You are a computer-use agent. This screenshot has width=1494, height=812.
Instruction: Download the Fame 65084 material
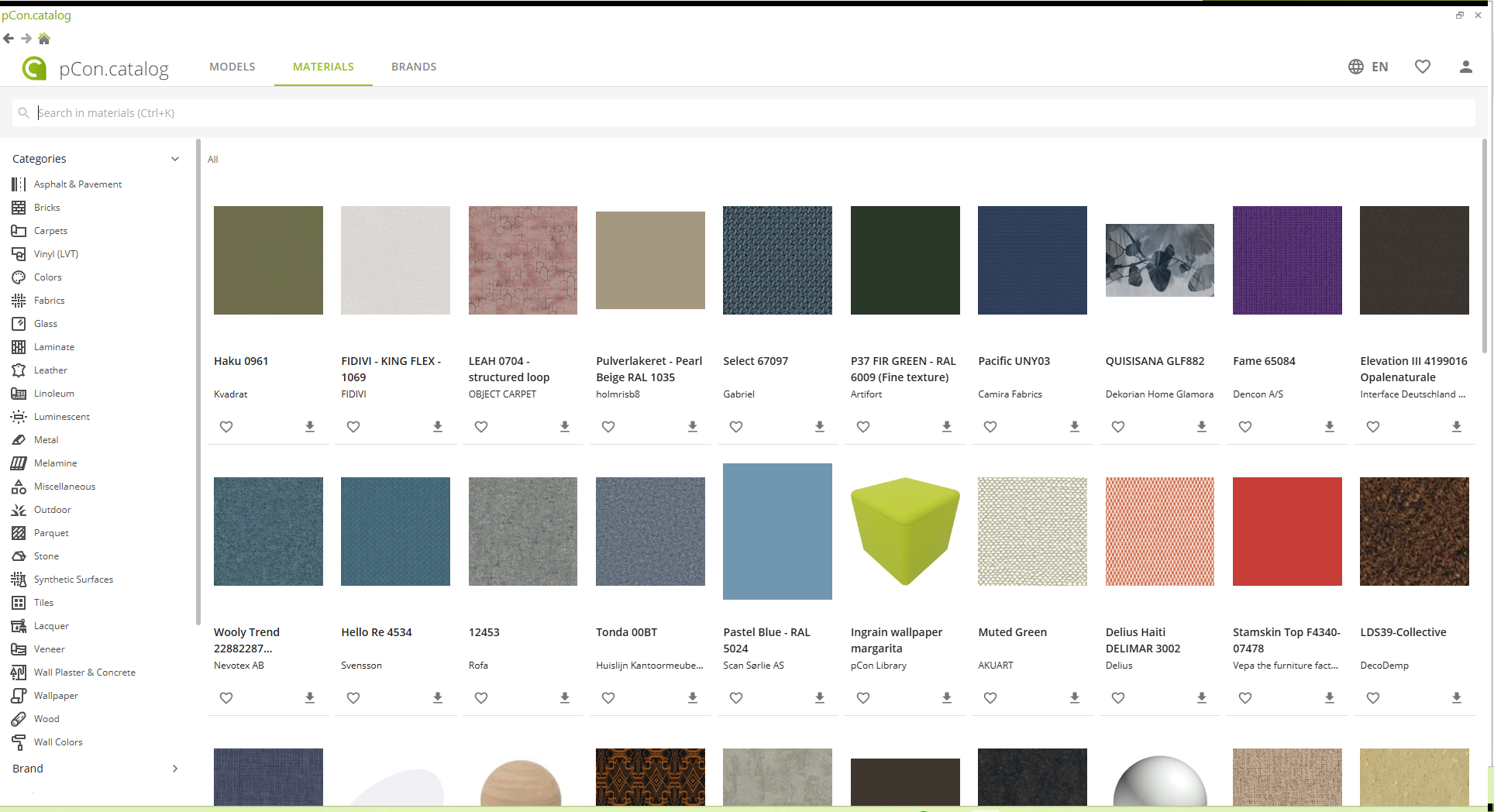coord(1330,426)
